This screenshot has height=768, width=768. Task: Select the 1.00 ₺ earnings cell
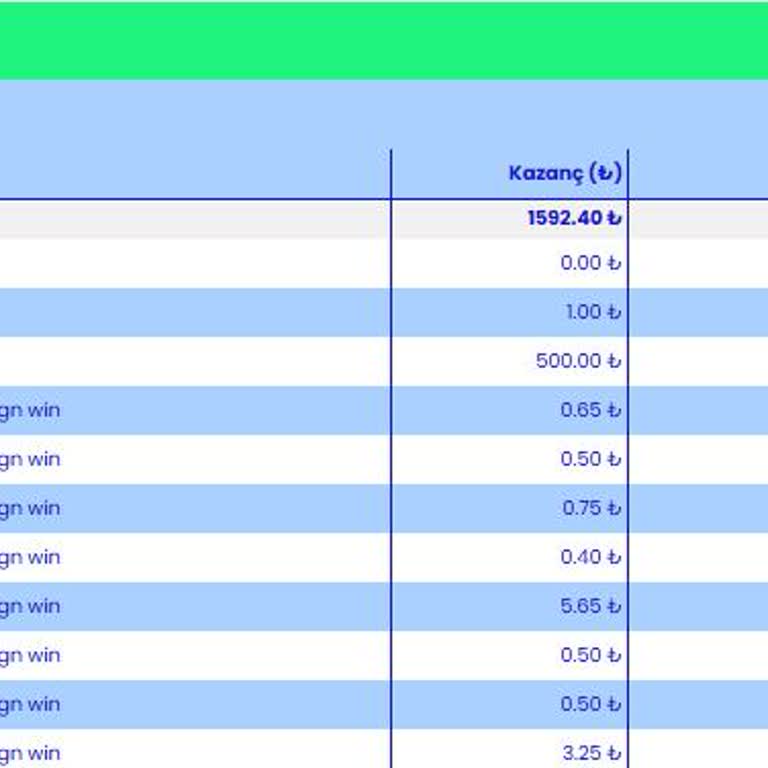[x=592, y=312]
